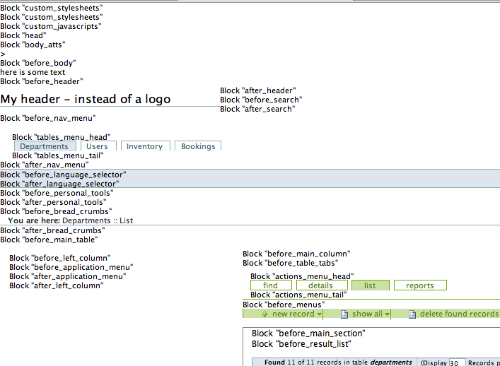
Task: Click the text Block "before_table_tabs"
Action: click(290, 263)
